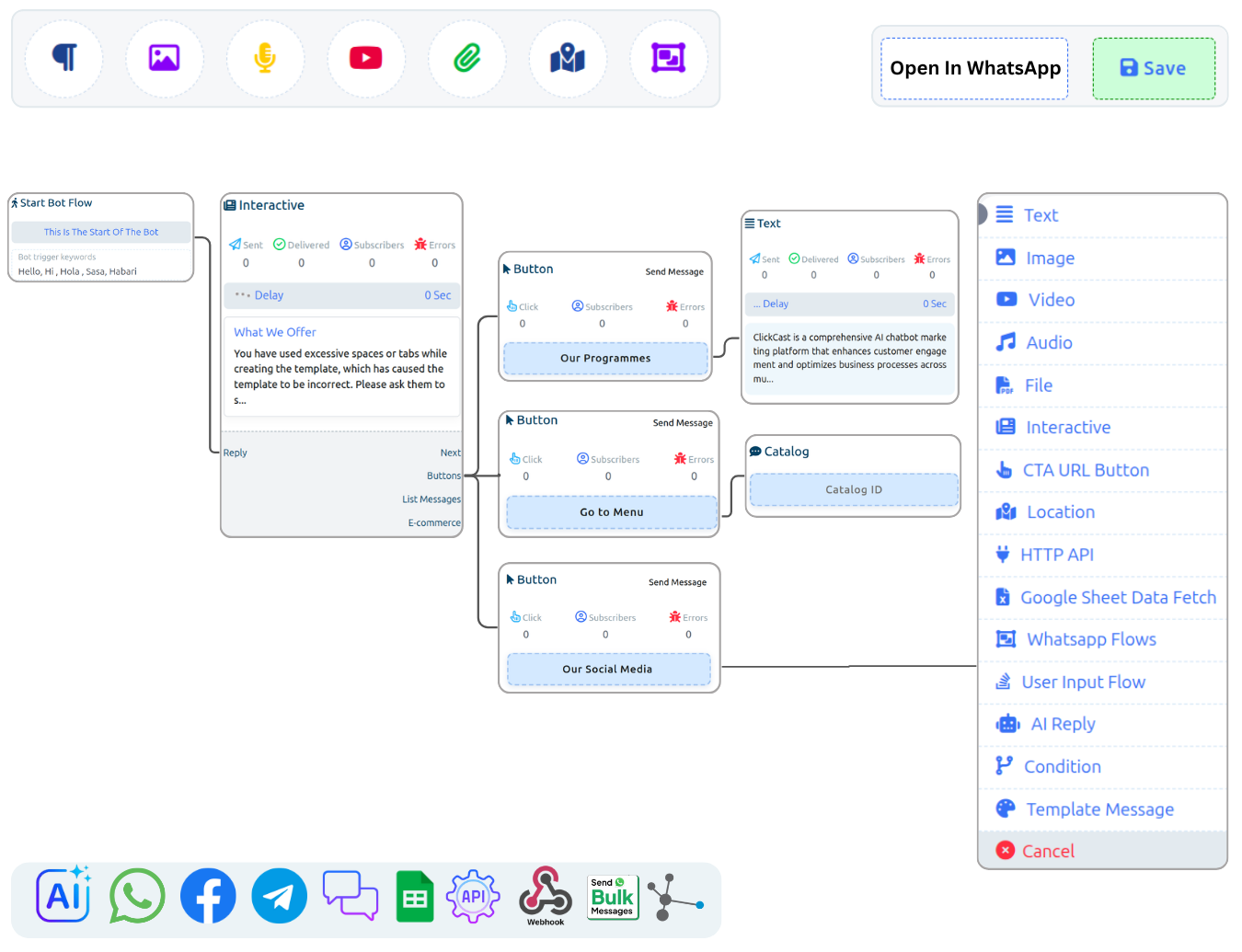This screenshot has height=952, width=1242.
Task: Click the Delivered checkmark icon on Interactive node
Action: [x=280, y=245]
